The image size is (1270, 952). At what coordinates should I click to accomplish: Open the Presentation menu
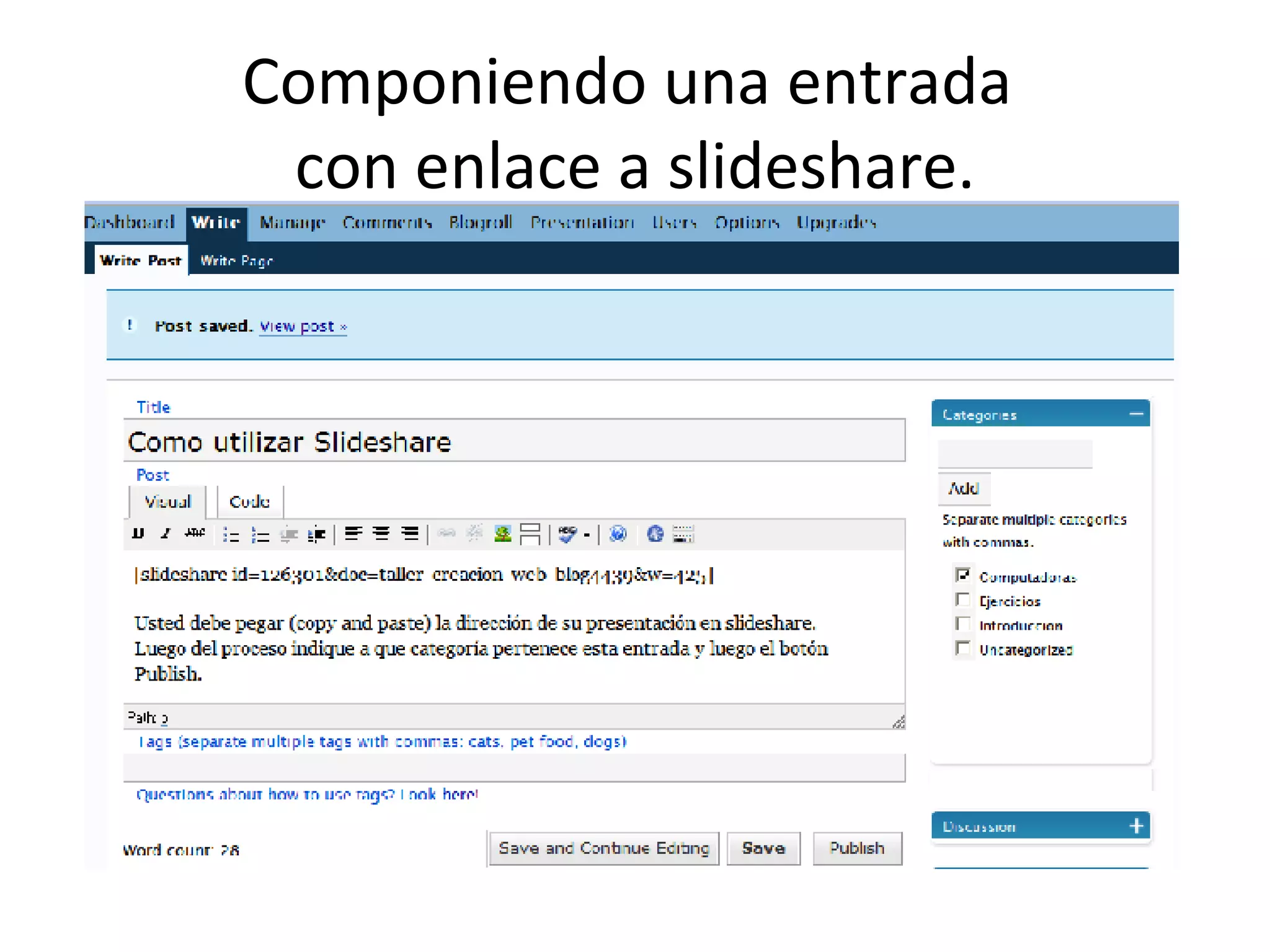582,223
